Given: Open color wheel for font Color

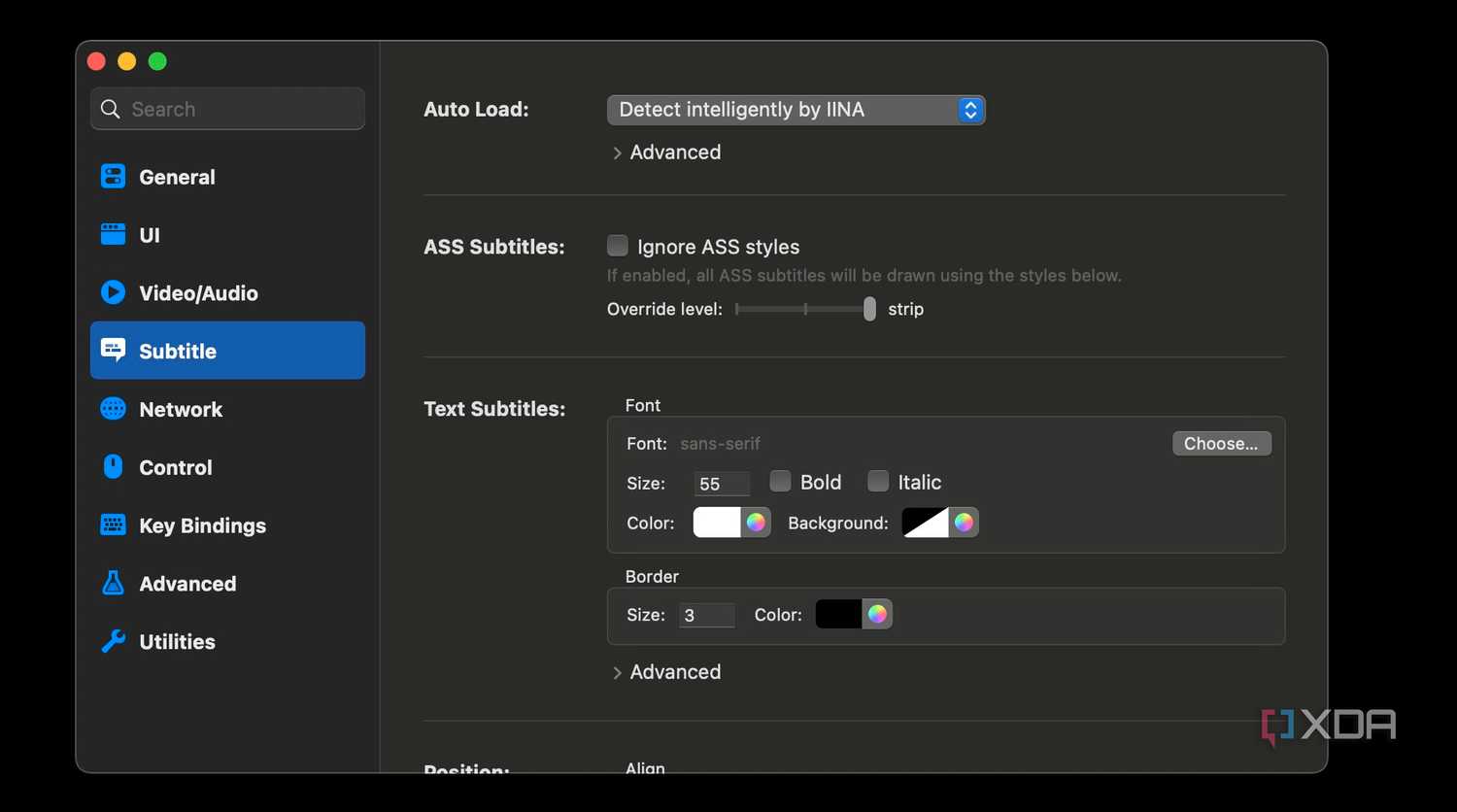Looking at the screenshot, I should pos(756,523).
